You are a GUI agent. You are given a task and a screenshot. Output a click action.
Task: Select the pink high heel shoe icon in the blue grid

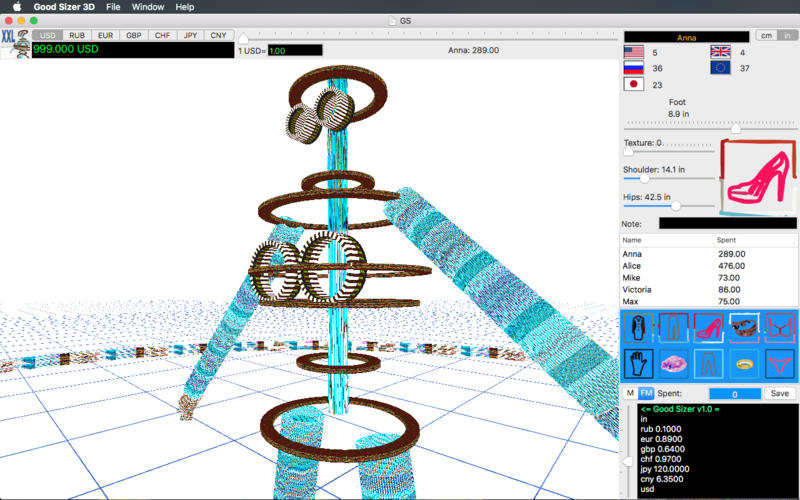709,327
